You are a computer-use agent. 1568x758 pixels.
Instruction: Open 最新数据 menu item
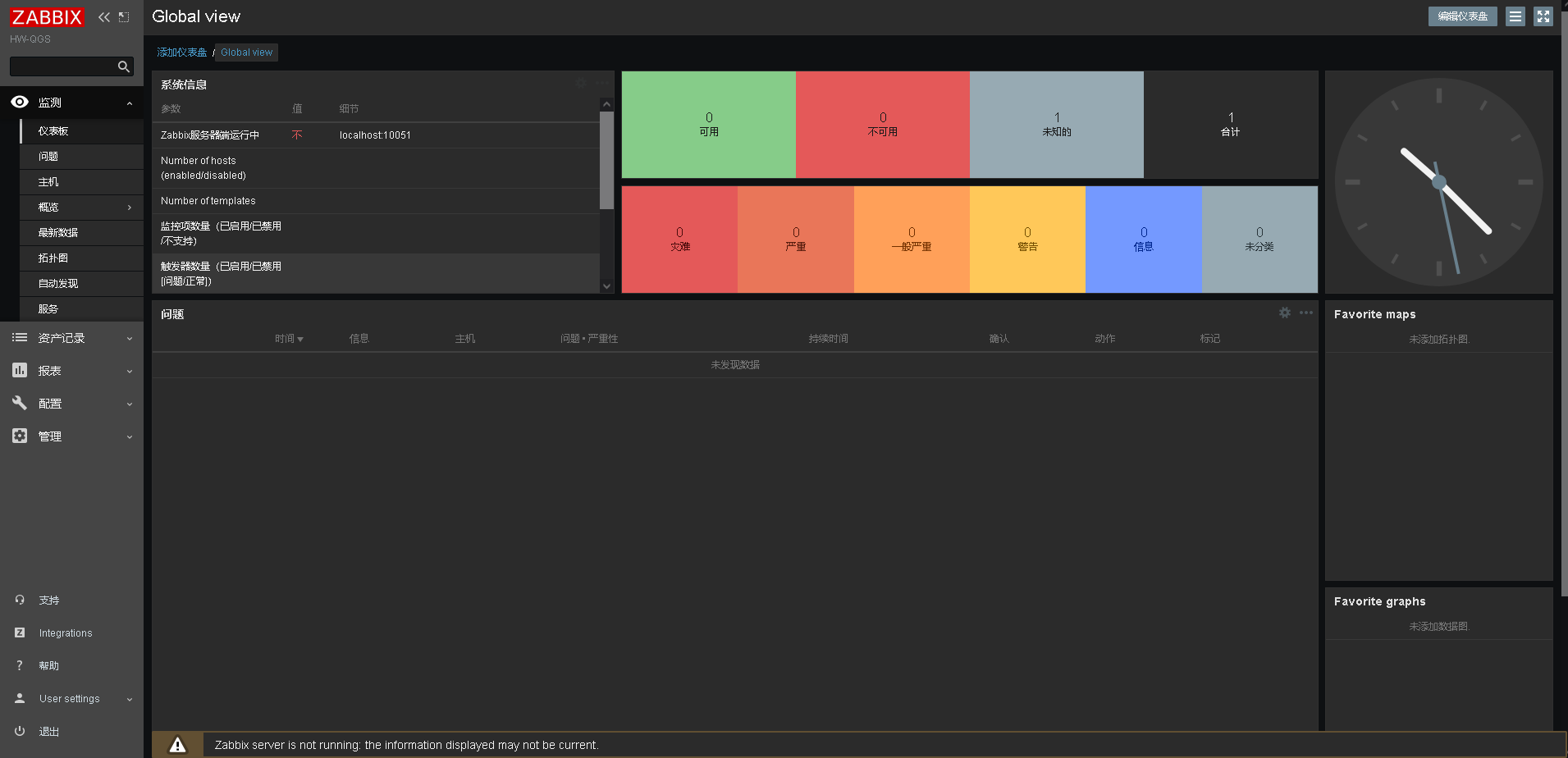pos(81,233)
